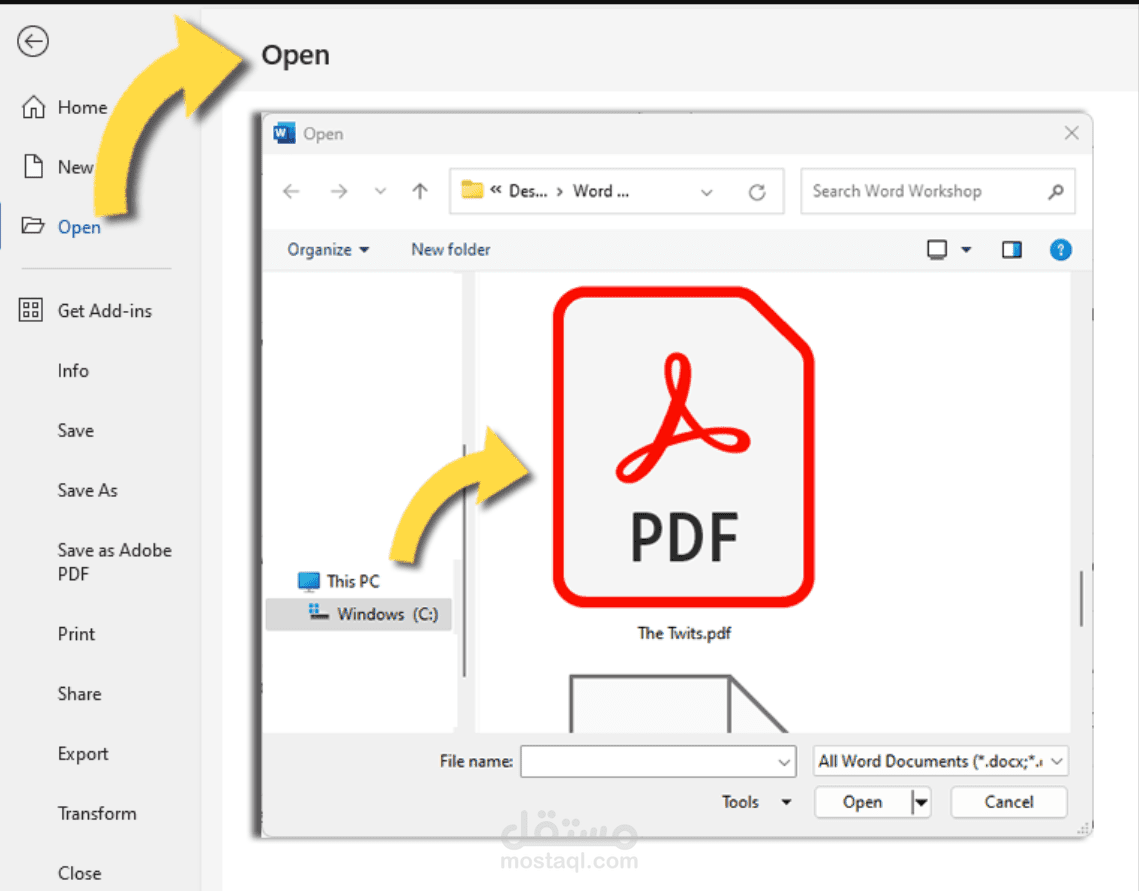The image size is (1139, 891).
Task: Open the Organize dropdown menu
Action: click(x=328, y=249)
